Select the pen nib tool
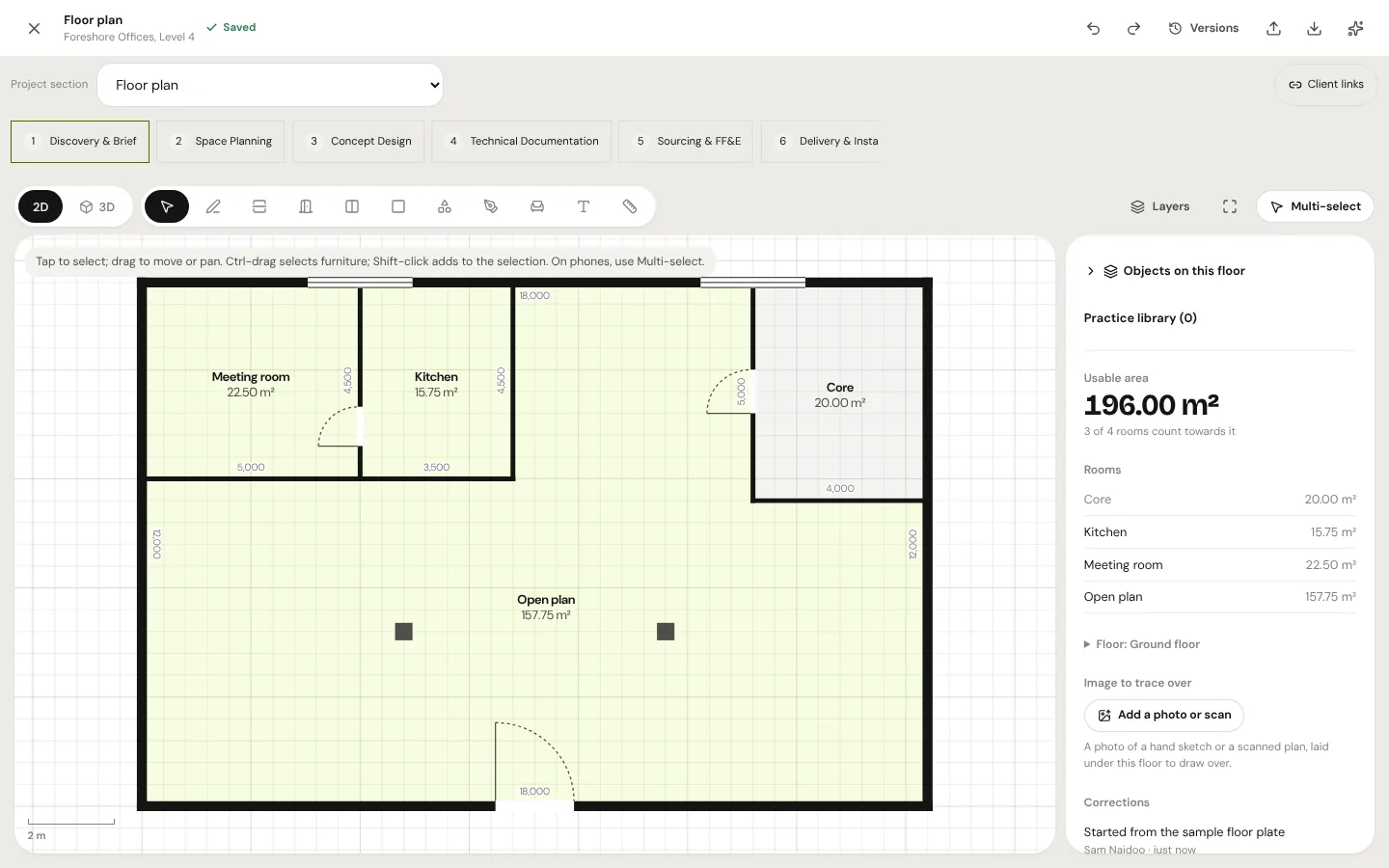 [x=491, y=206]
